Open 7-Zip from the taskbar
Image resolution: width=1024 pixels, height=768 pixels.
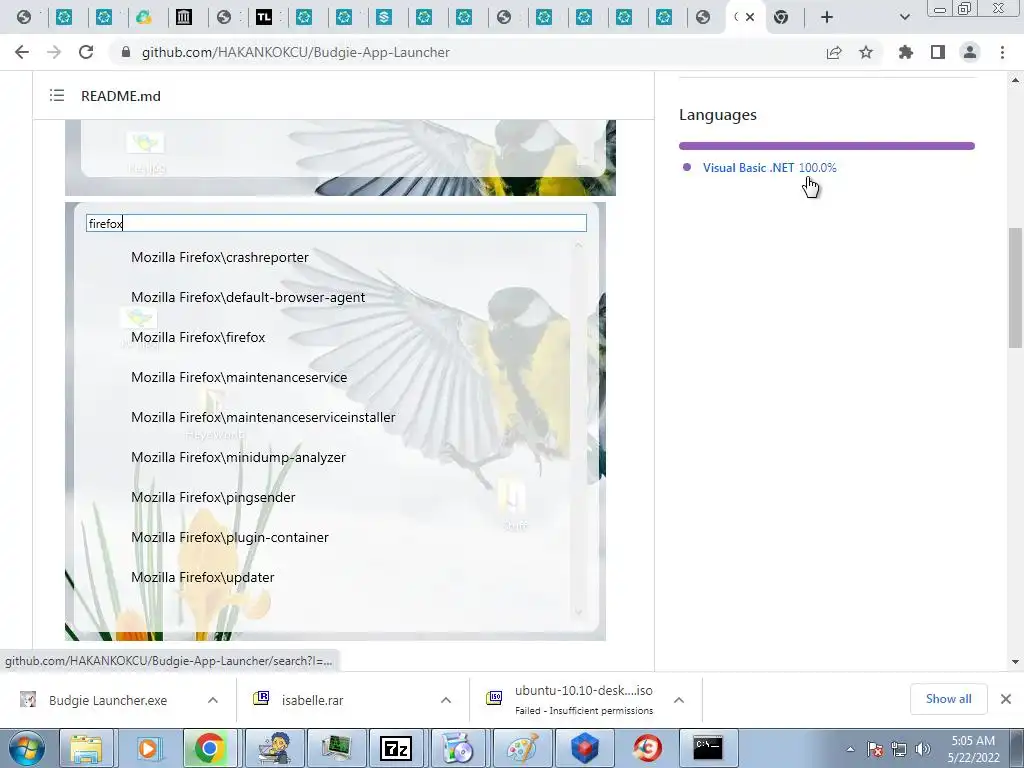396,748
